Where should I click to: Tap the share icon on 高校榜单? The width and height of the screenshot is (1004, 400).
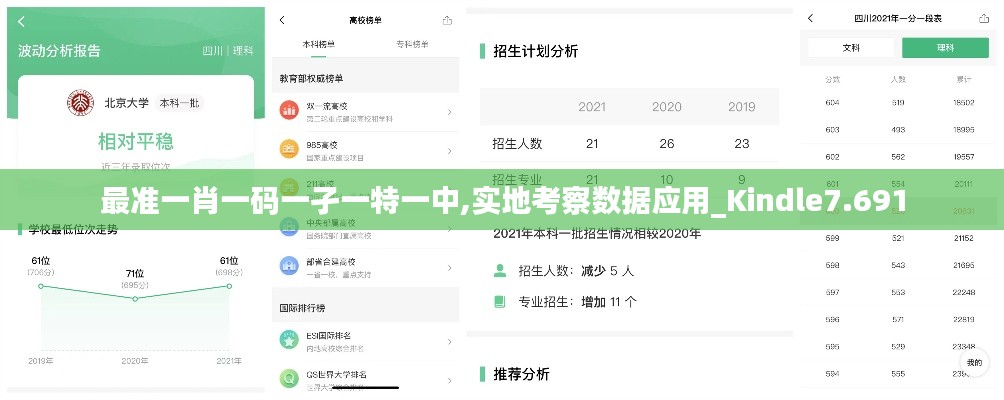tap(446, 20)
